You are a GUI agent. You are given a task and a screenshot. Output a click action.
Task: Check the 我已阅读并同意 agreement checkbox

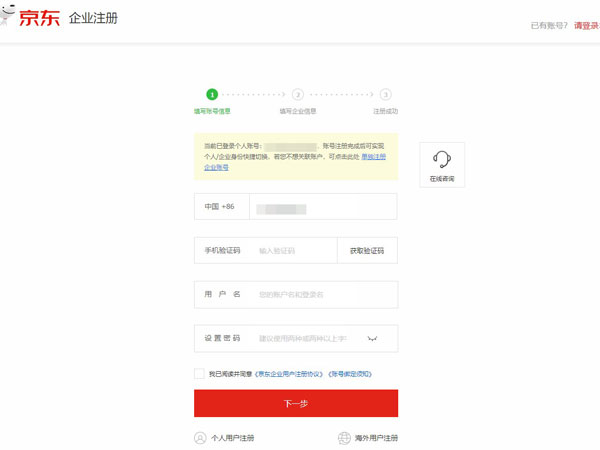pos(200,373)
